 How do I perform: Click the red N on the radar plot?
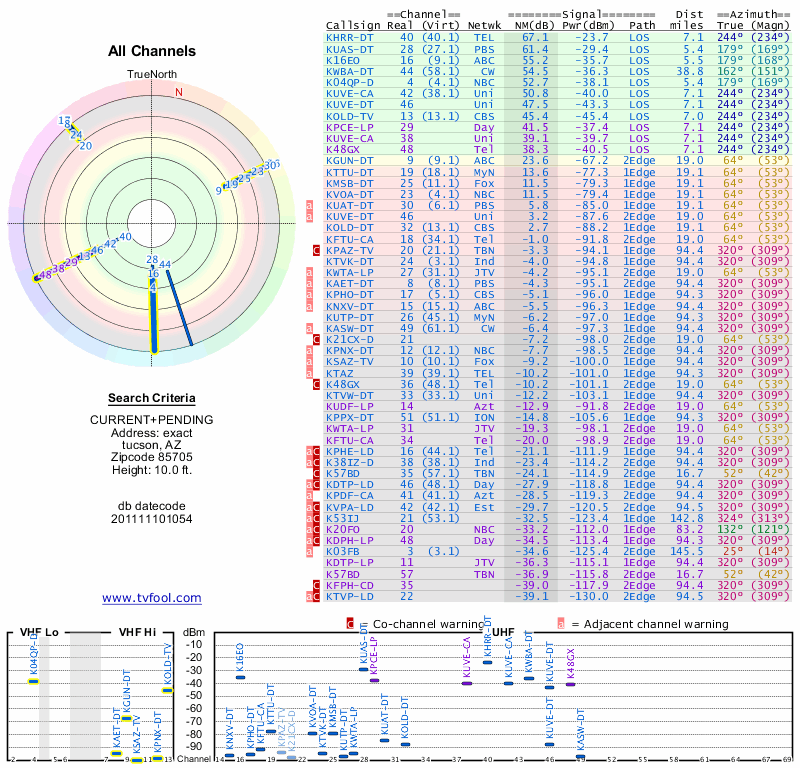coord(179,92)
